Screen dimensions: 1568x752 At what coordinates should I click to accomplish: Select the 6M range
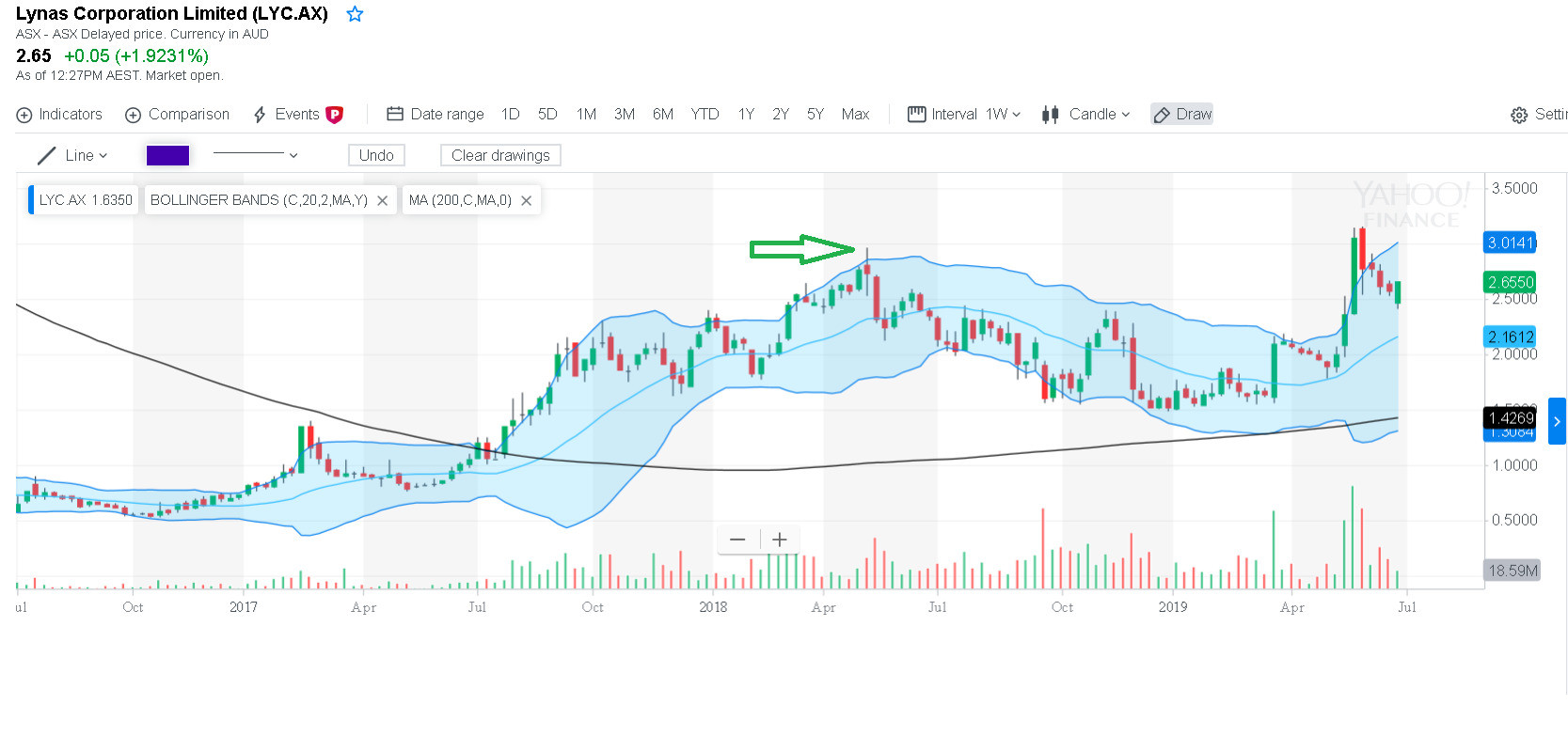[663, 115]
